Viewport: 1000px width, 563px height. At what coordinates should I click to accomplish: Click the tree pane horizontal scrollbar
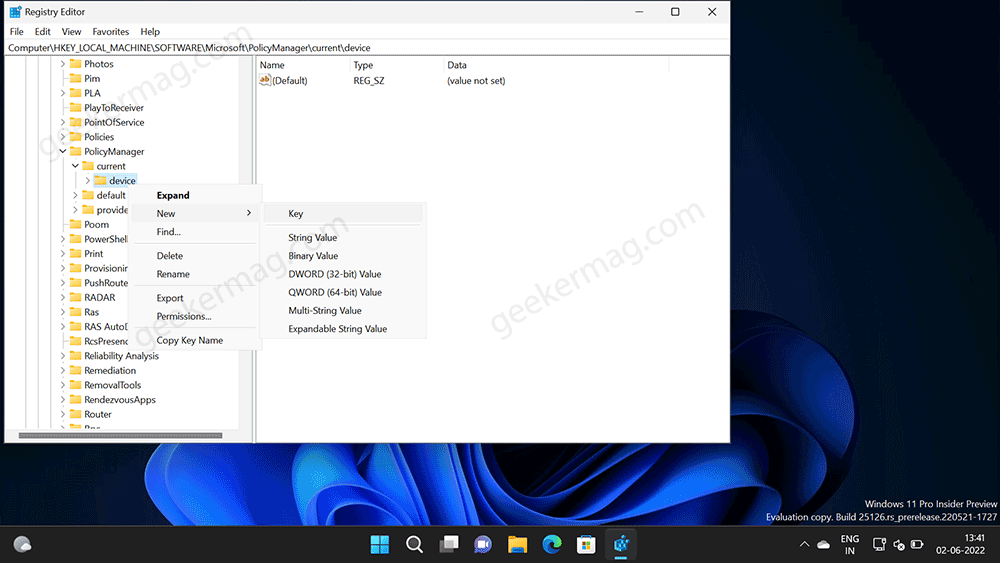(x=121, y=435)
